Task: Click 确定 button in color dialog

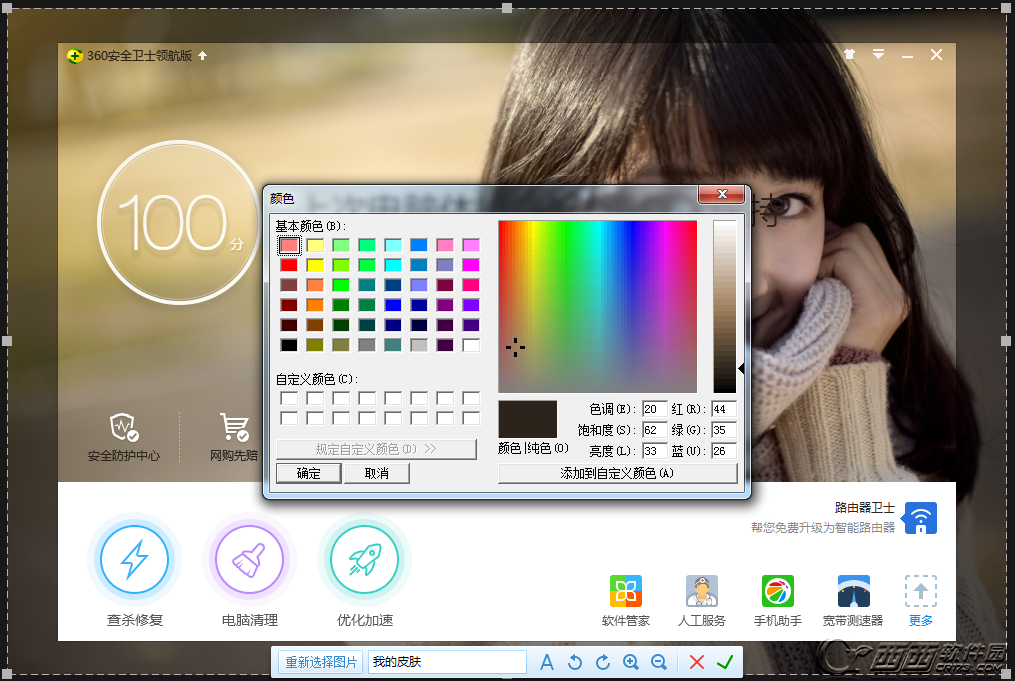Action: point(309,473)
